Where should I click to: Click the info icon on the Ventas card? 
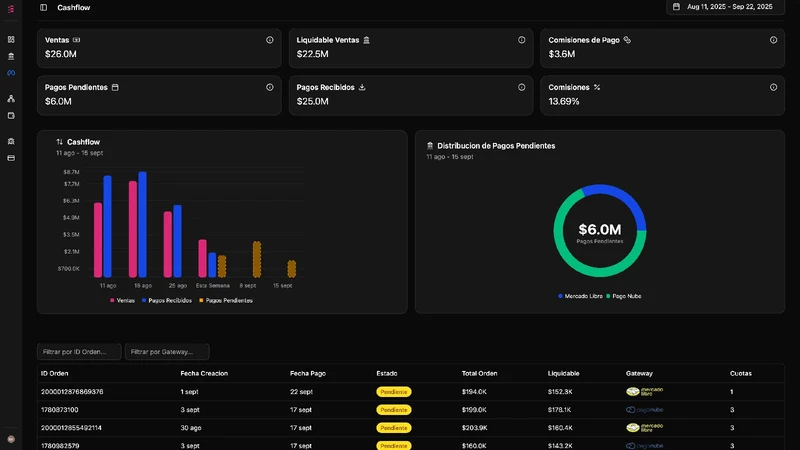269,40
